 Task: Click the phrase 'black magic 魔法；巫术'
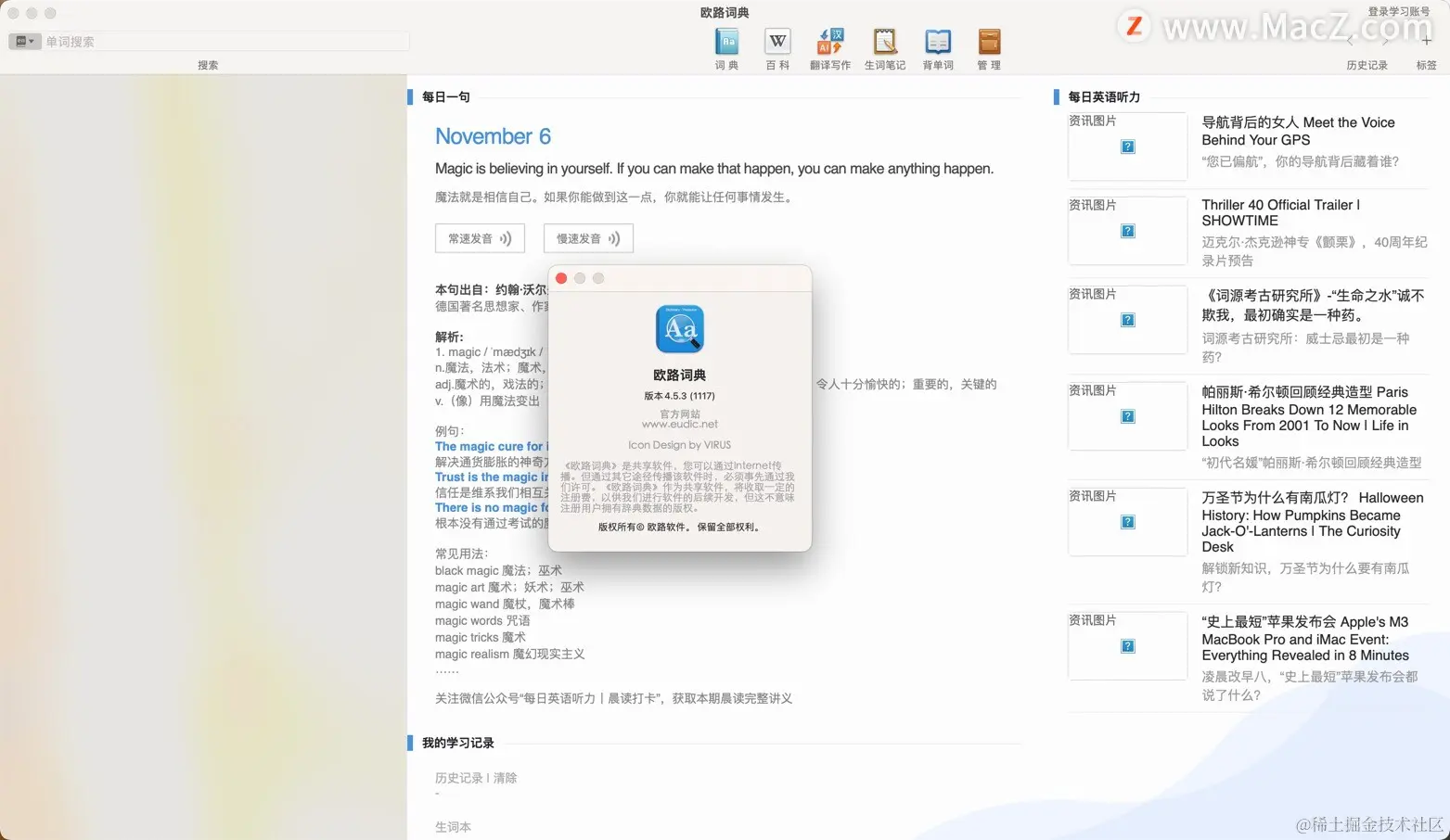click(498, 571)
